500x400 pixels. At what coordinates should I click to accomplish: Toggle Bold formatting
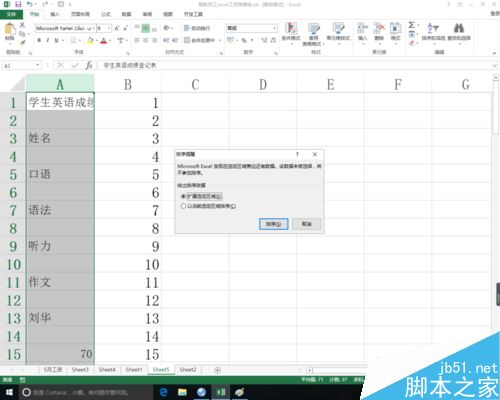[x=39, y=40]
